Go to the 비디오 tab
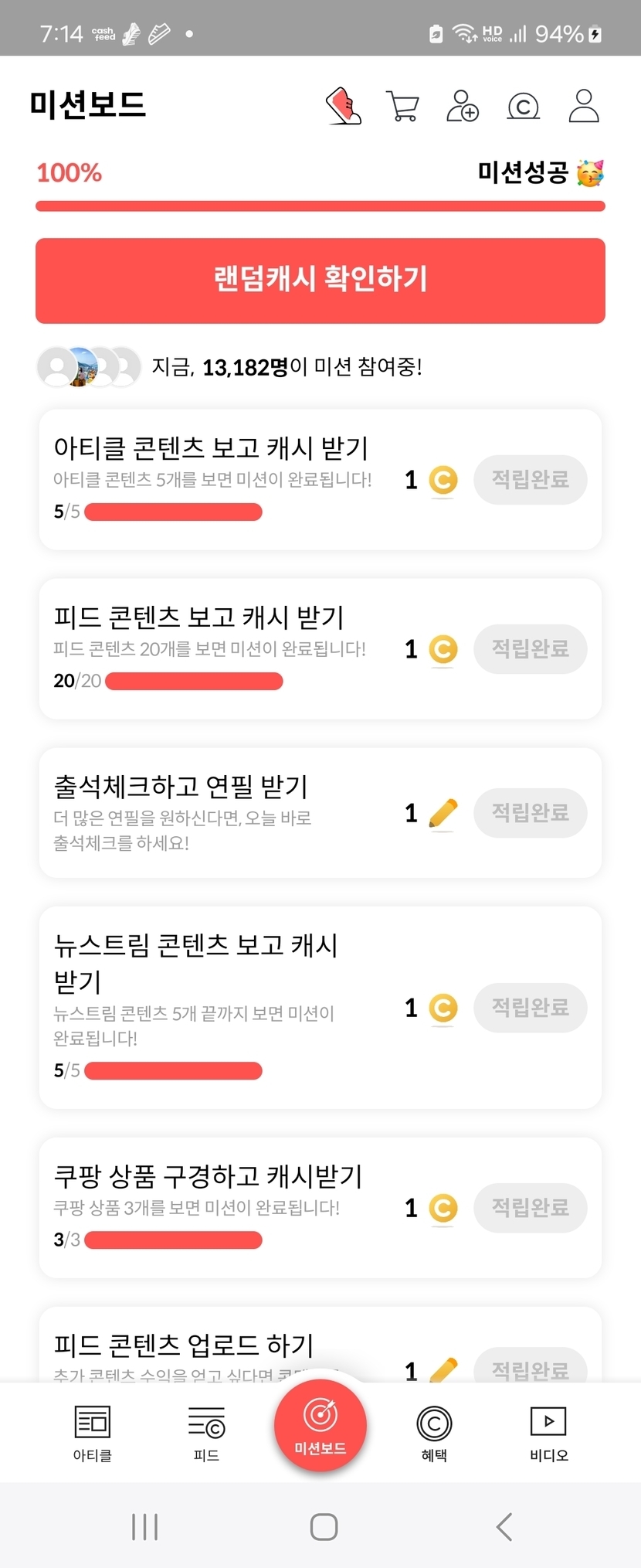This screenshot has height=1568, width=641. 548,1434
